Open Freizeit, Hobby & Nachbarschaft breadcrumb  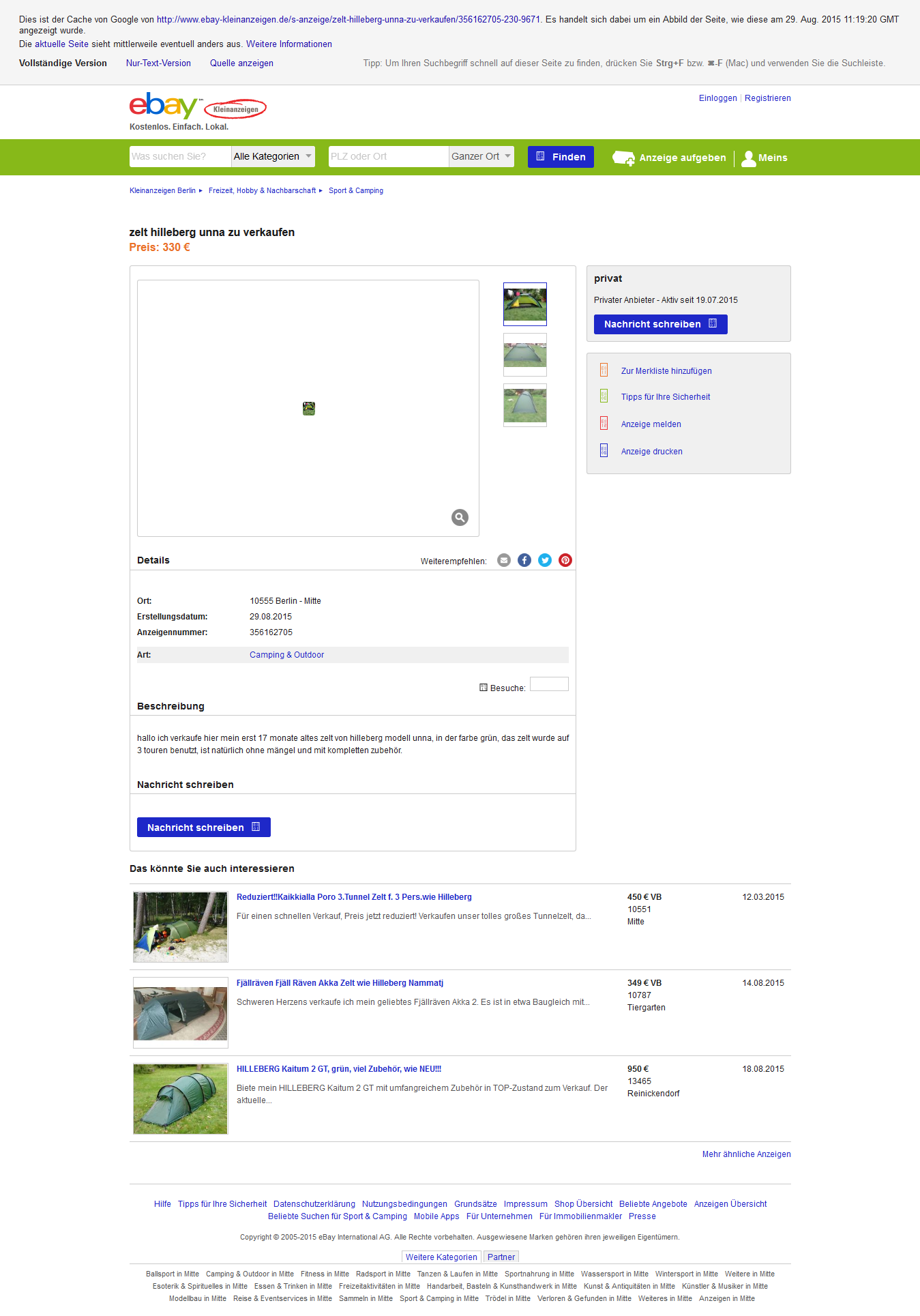[x=262, y=190]
